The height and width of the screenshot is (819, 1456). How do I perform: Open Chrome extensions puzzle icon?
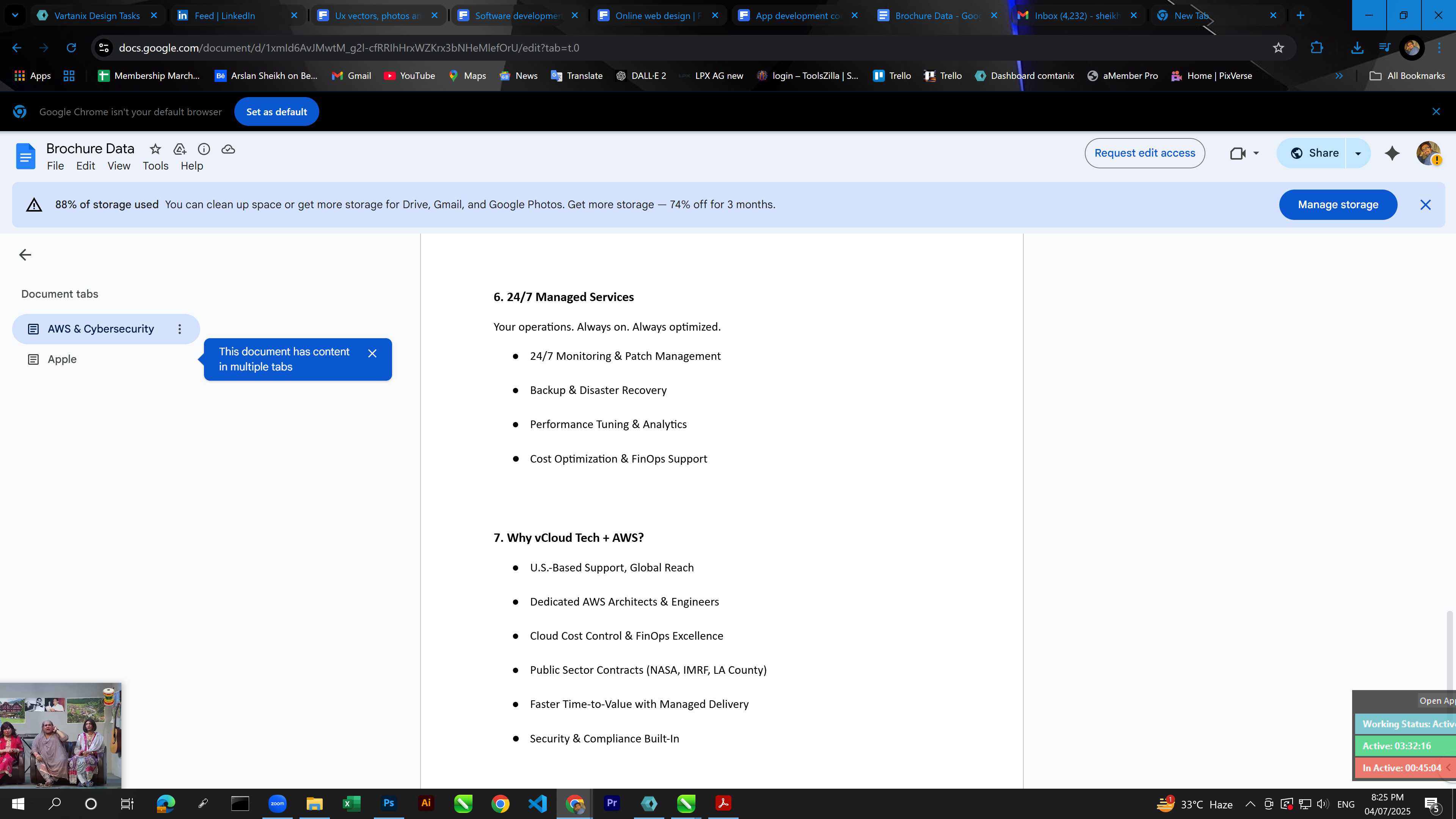(x=1317, y=48)
